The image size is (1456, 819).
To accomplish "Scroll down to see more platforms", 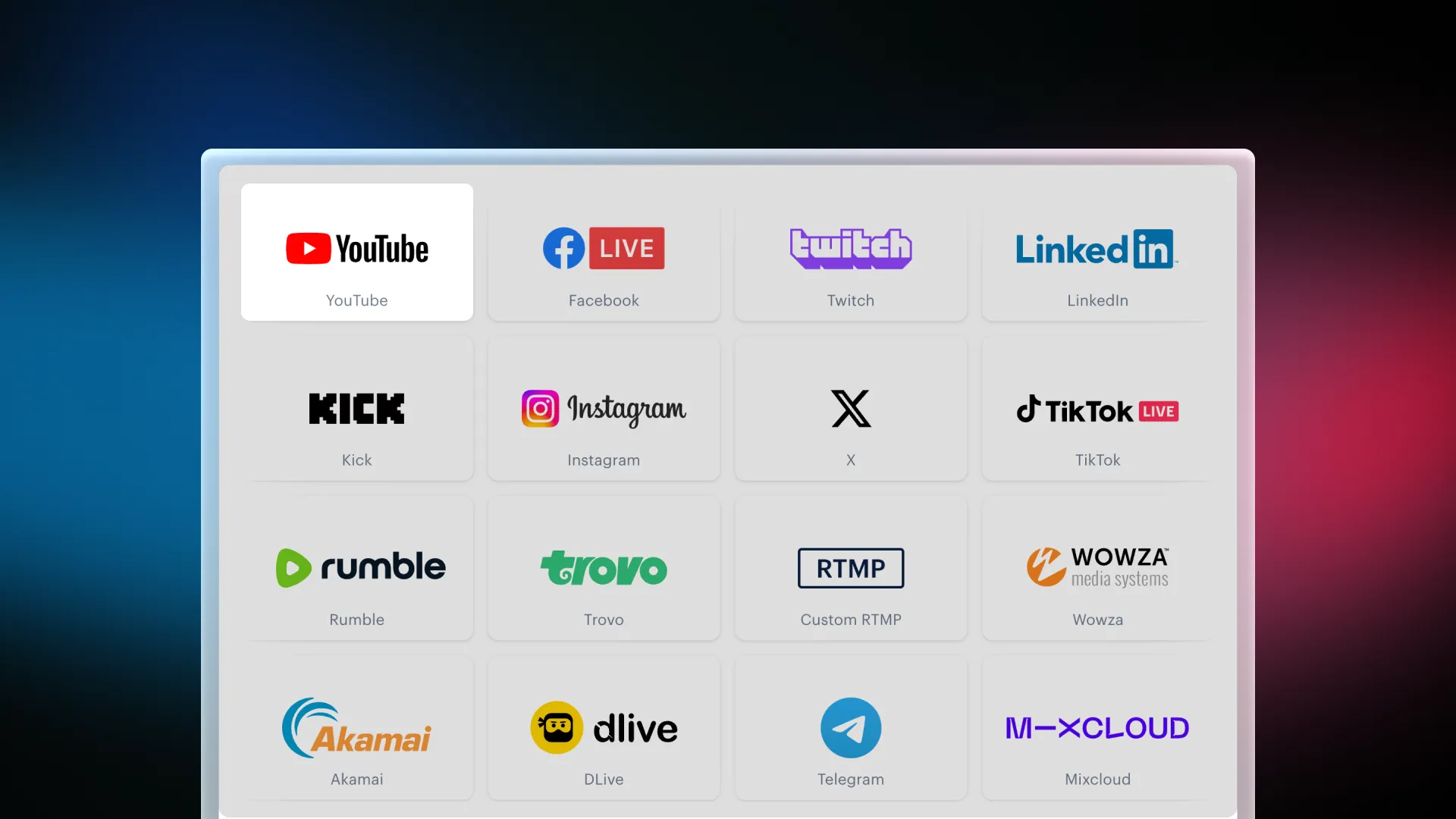I will [727, 810].
